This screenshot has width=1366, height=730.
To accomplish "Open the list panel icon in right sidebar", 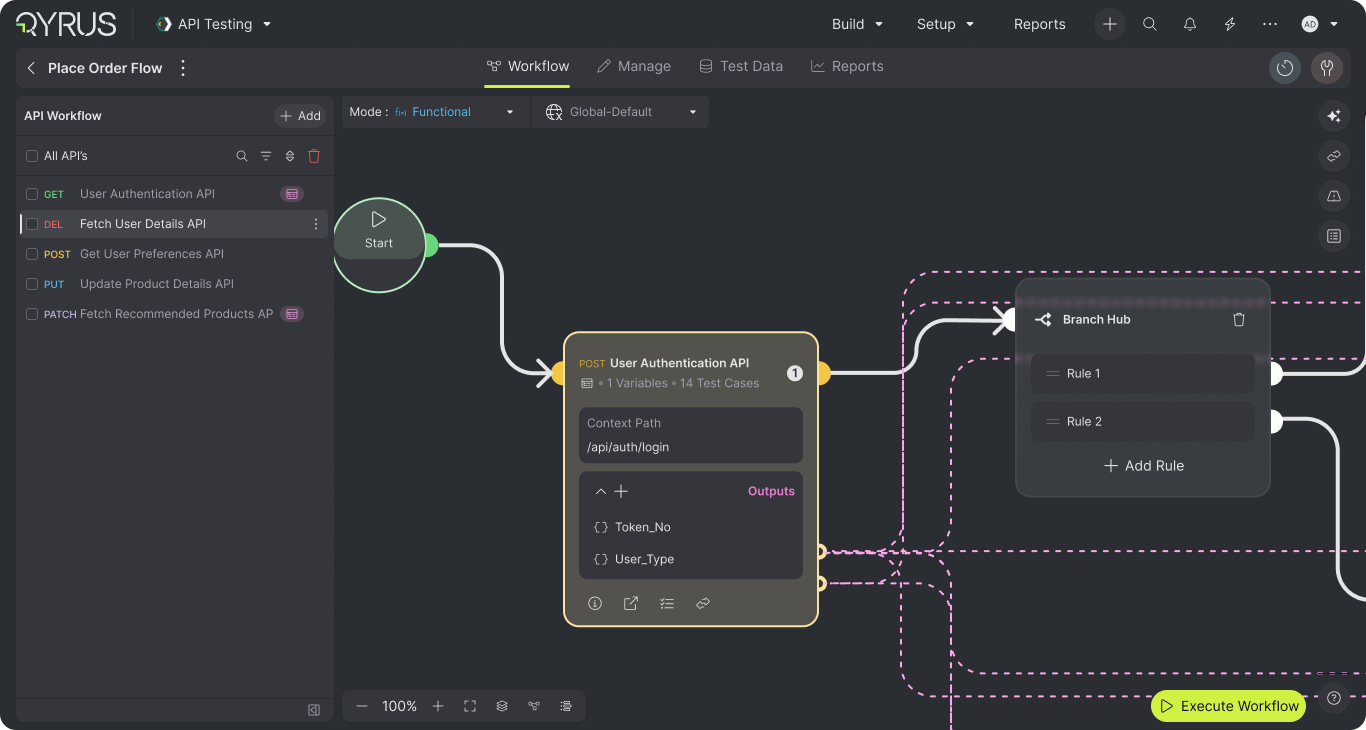I will tap(1334, 236).
